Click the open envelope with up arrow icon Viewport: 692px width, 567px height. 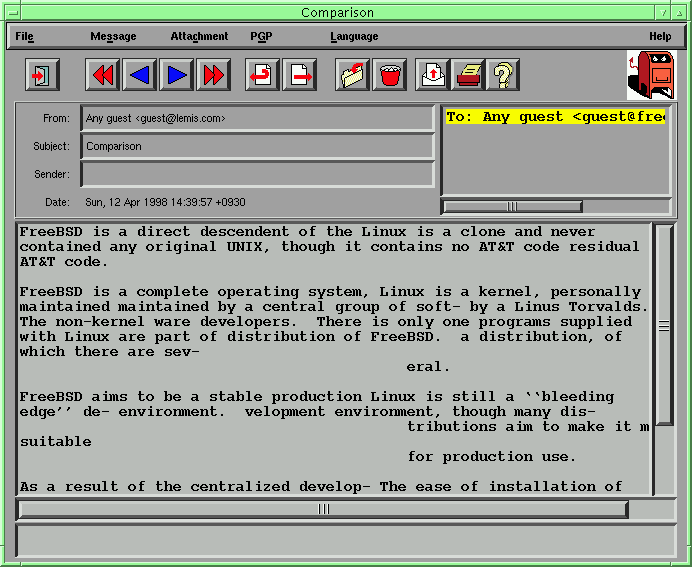tap(432, 75)
